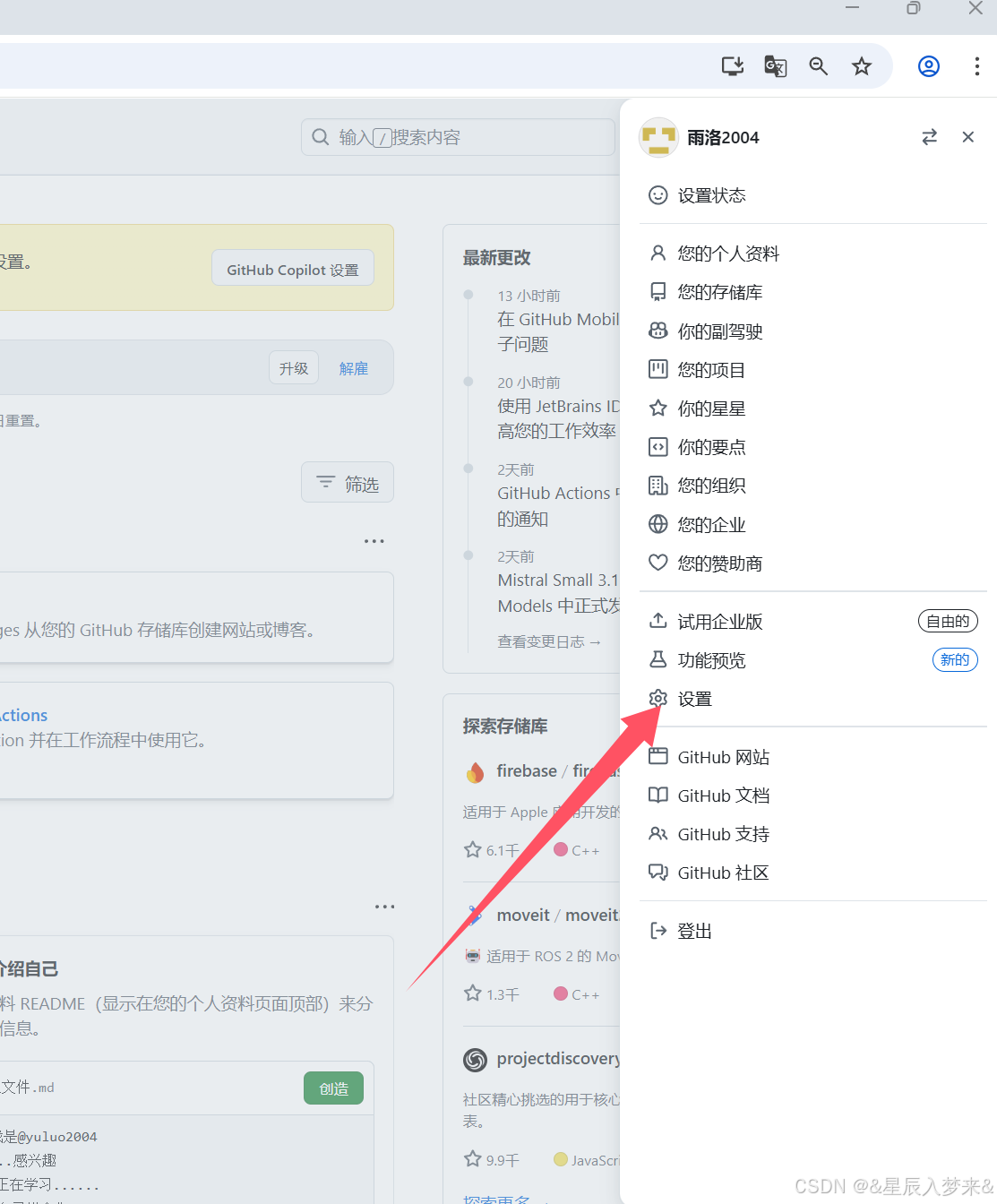Select 登出 to sign out

(x=694, y=930)
